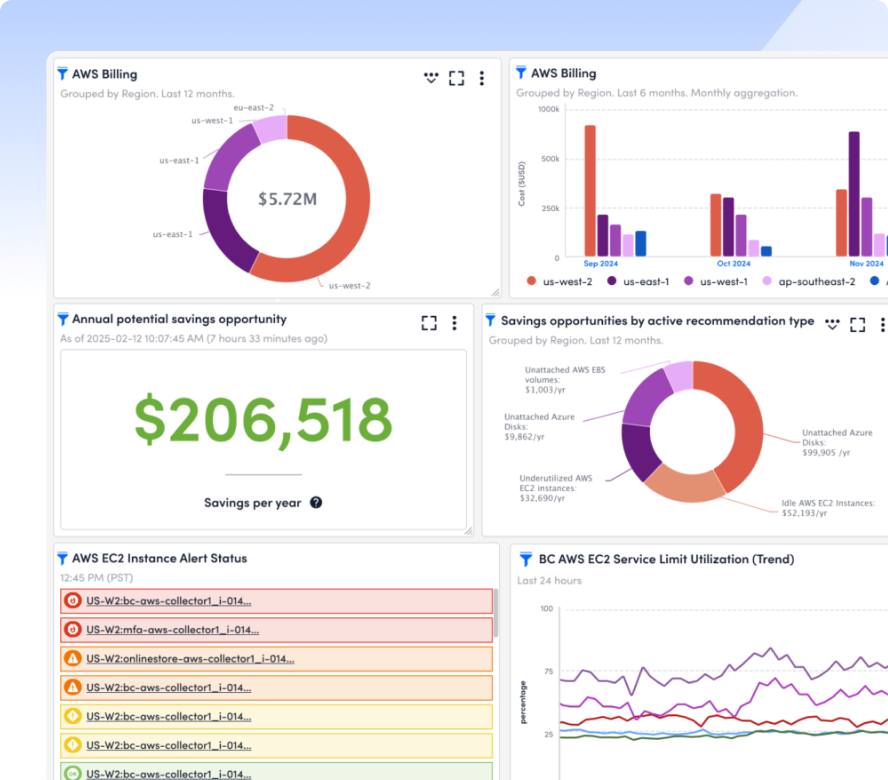Click tall dark purple Nov 2024 bar

click(854, 194)
